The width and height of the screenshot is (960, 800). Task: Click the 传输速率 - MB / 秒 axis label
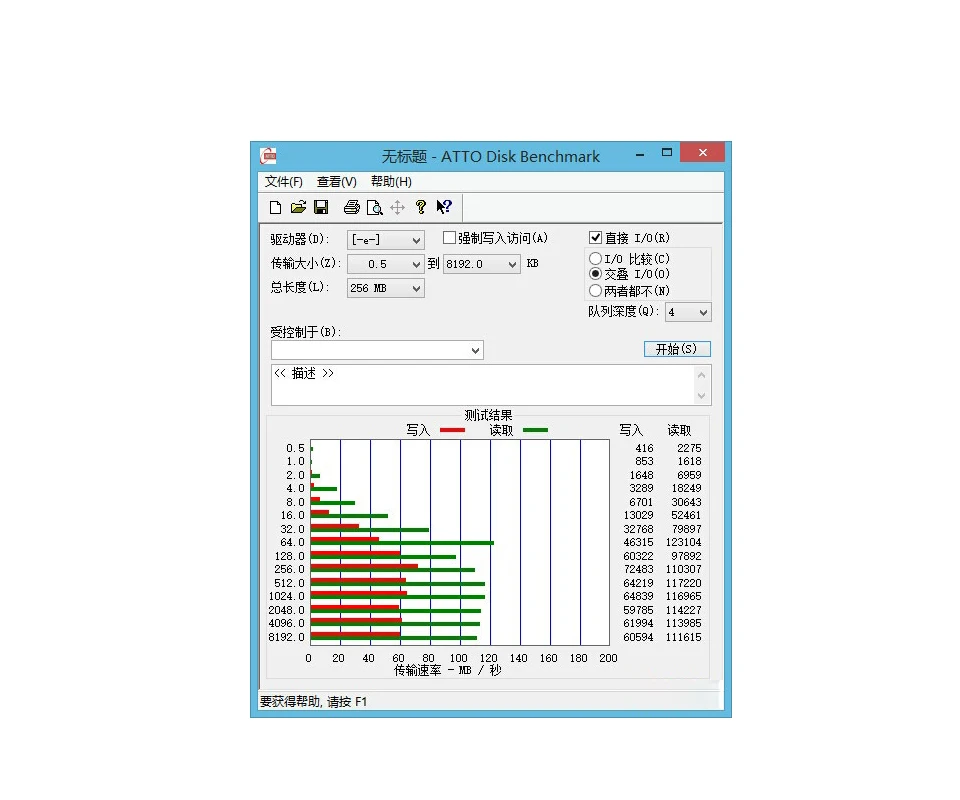pos(448,670)
